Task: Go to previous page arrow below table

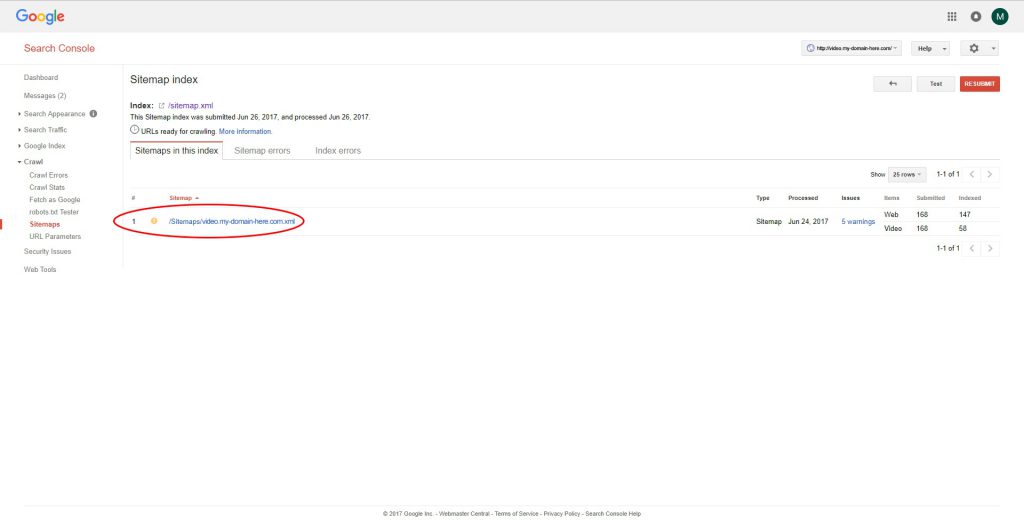Action: [x=972, y=248]
